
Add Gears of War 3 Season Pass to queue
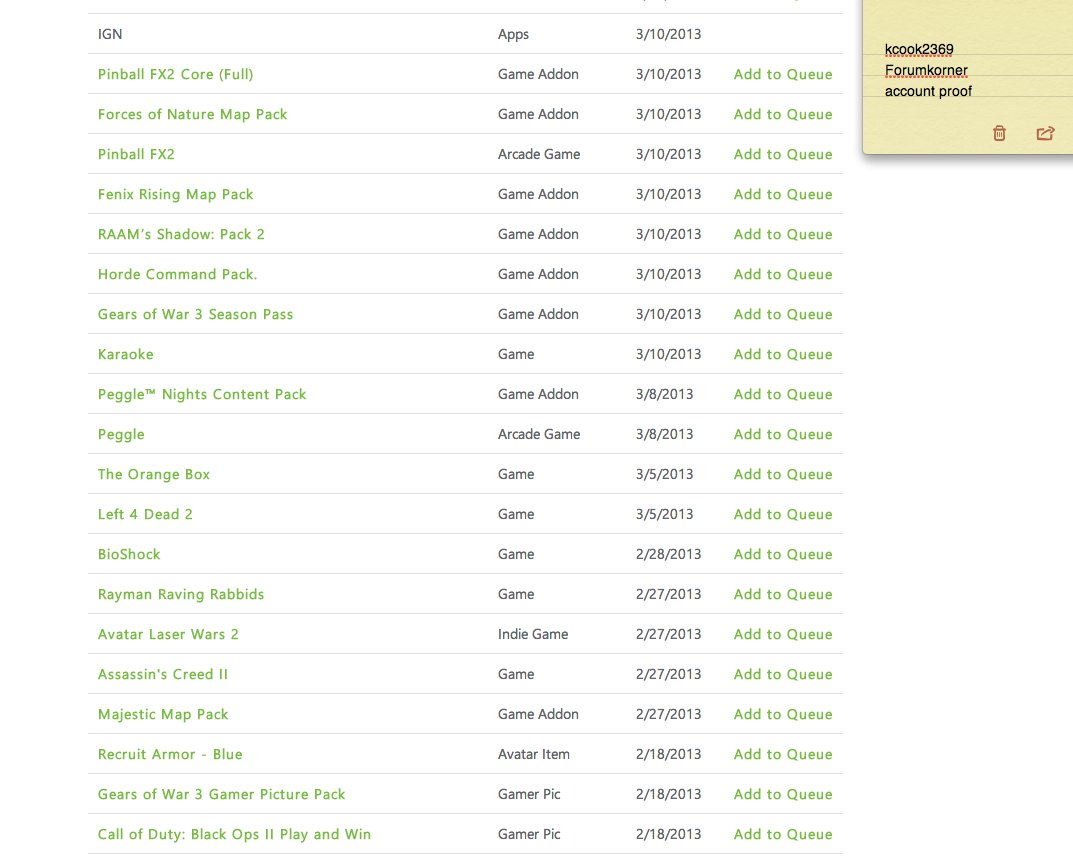[x=783, y=314]
